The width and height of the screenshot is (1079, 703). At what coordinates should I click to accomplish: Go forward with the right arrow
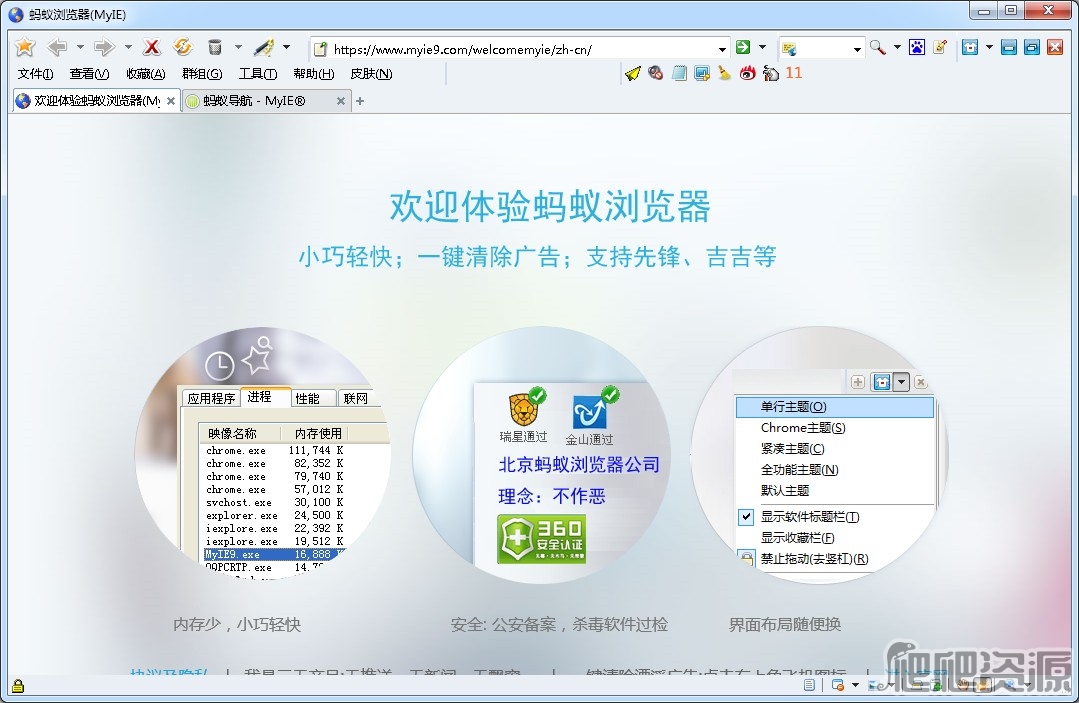tap(104, 47)
